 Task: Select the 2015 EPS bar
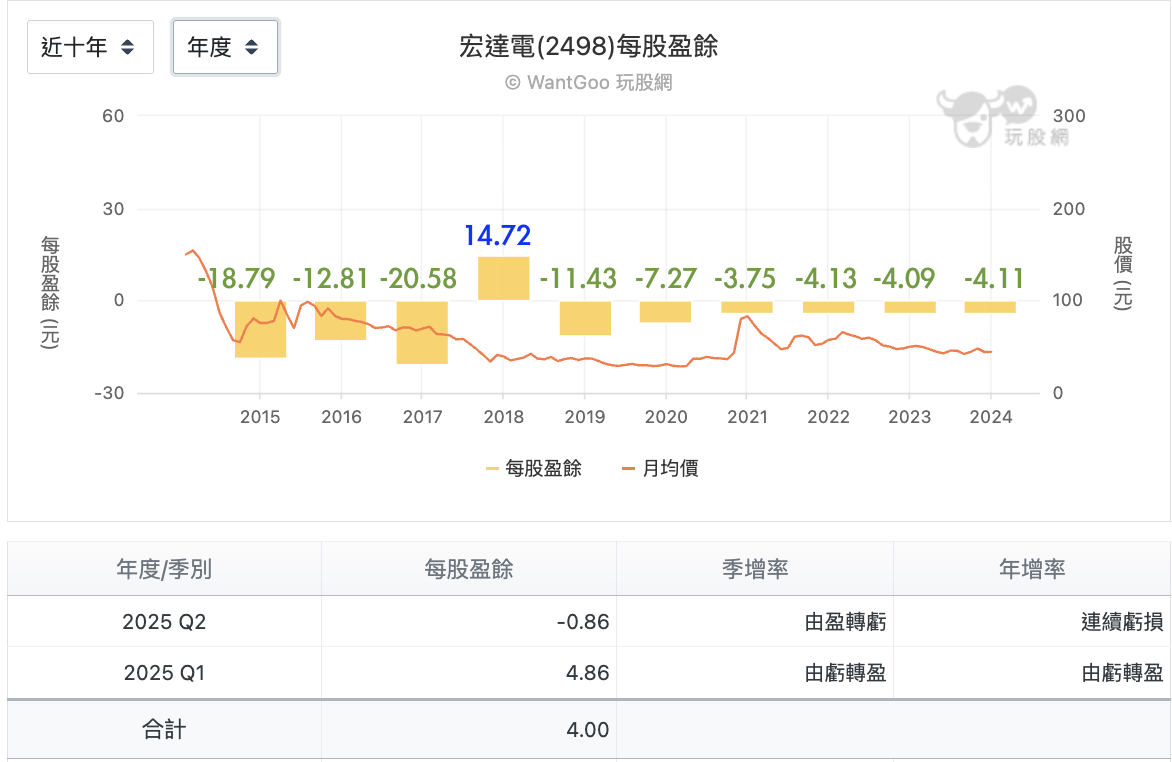click(x=260, y=329)
